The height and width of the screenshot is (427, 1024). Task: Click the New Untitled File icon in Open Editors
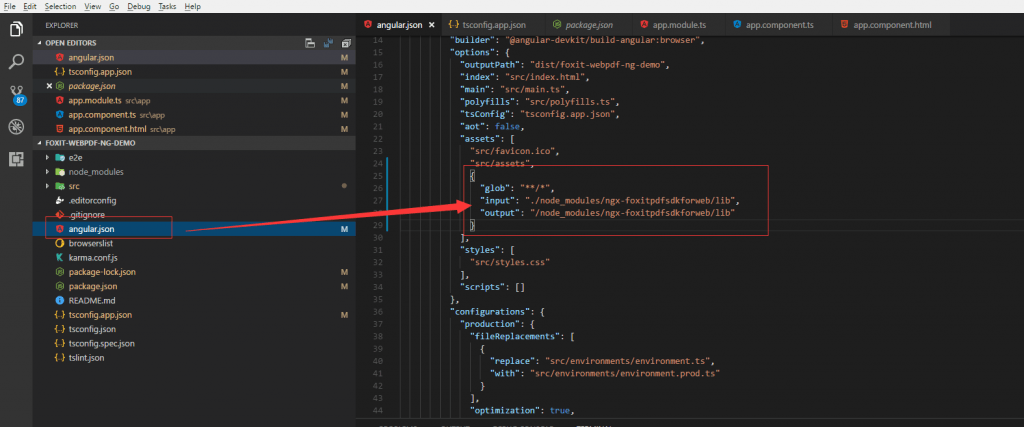[x=310, y=43]
